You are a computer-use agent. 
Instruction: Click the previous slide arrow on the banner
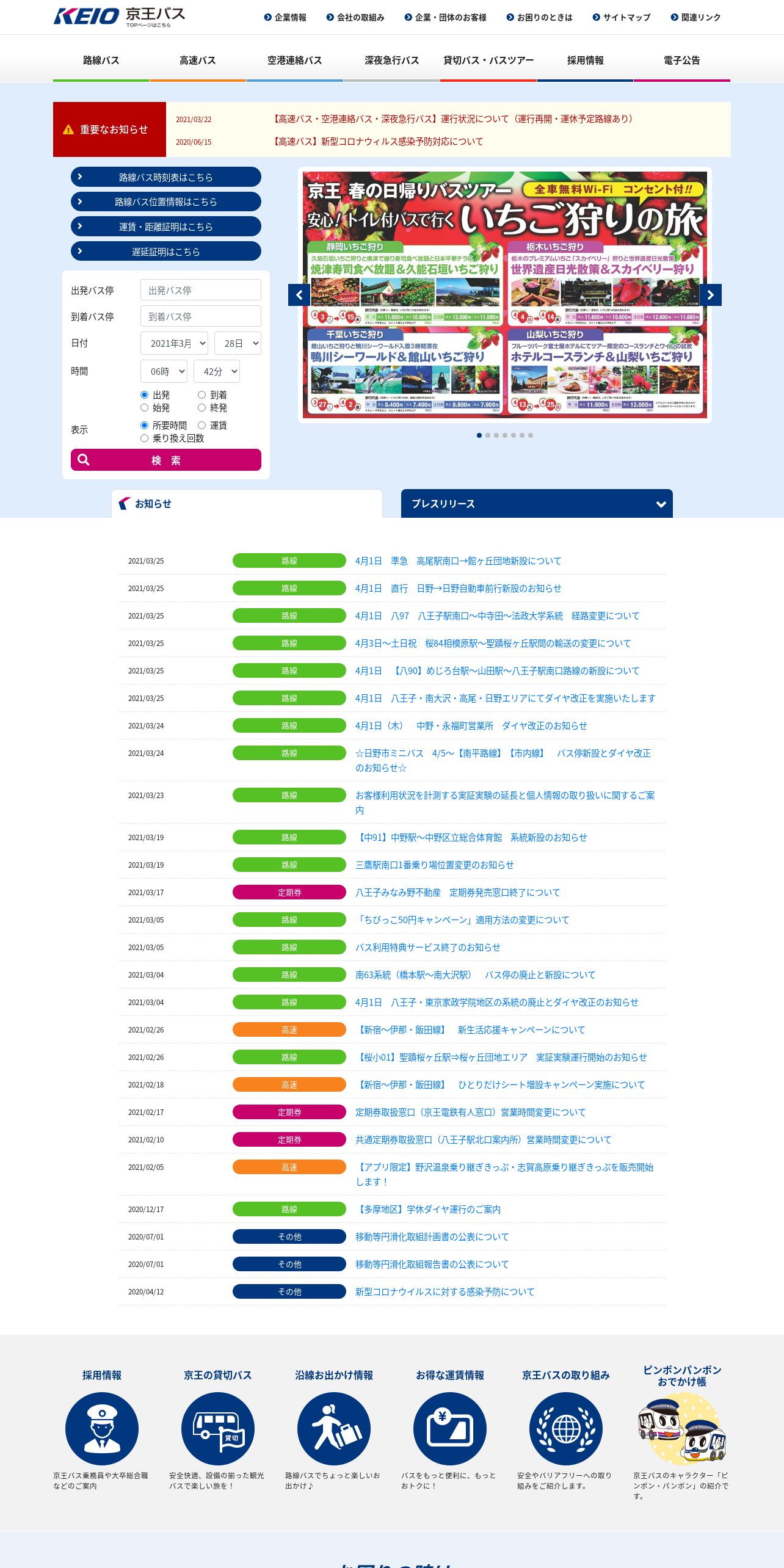coord(299,295)
